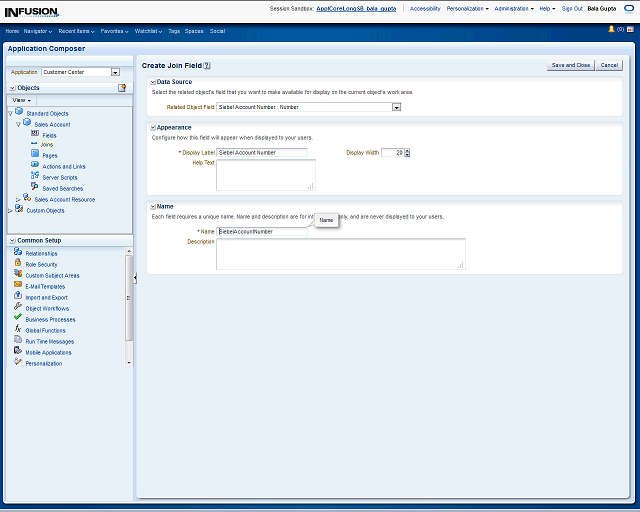
Task: Increase the Display Width stepper value
Action: [x=408, y=150]
